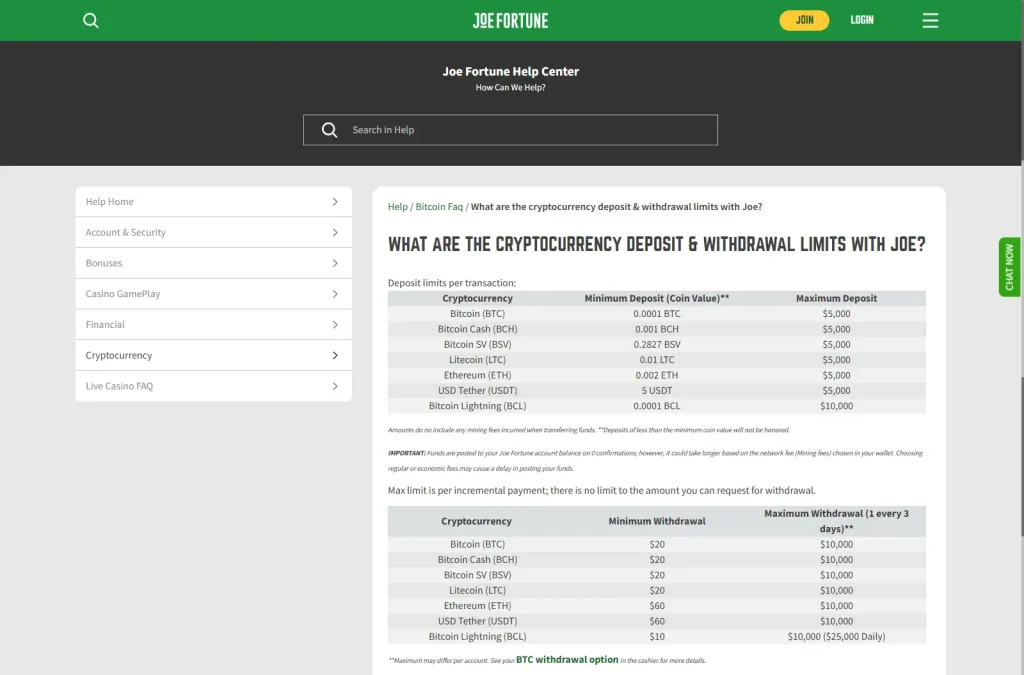Open Bonuses help section

tap(214, 263)
